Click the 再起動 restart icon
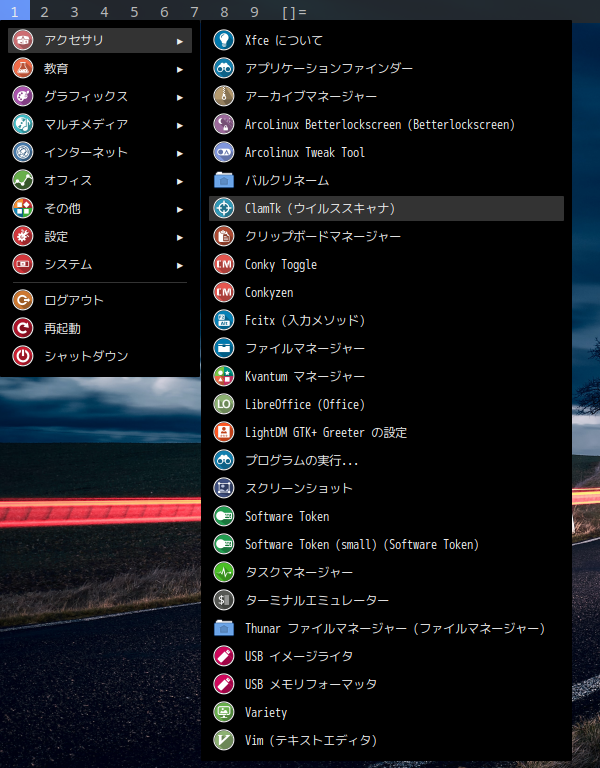600x768 pixels. (23, 328)
